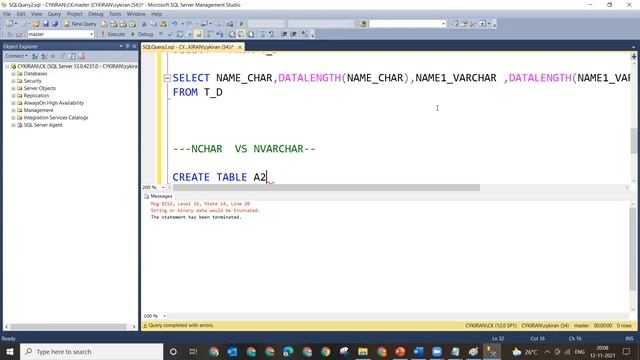Image resolution: width=640 pixels, height=360 pixels.
Task: Click the Object Explorer horizontal scrollbar
Action: (x=70, y=327)
